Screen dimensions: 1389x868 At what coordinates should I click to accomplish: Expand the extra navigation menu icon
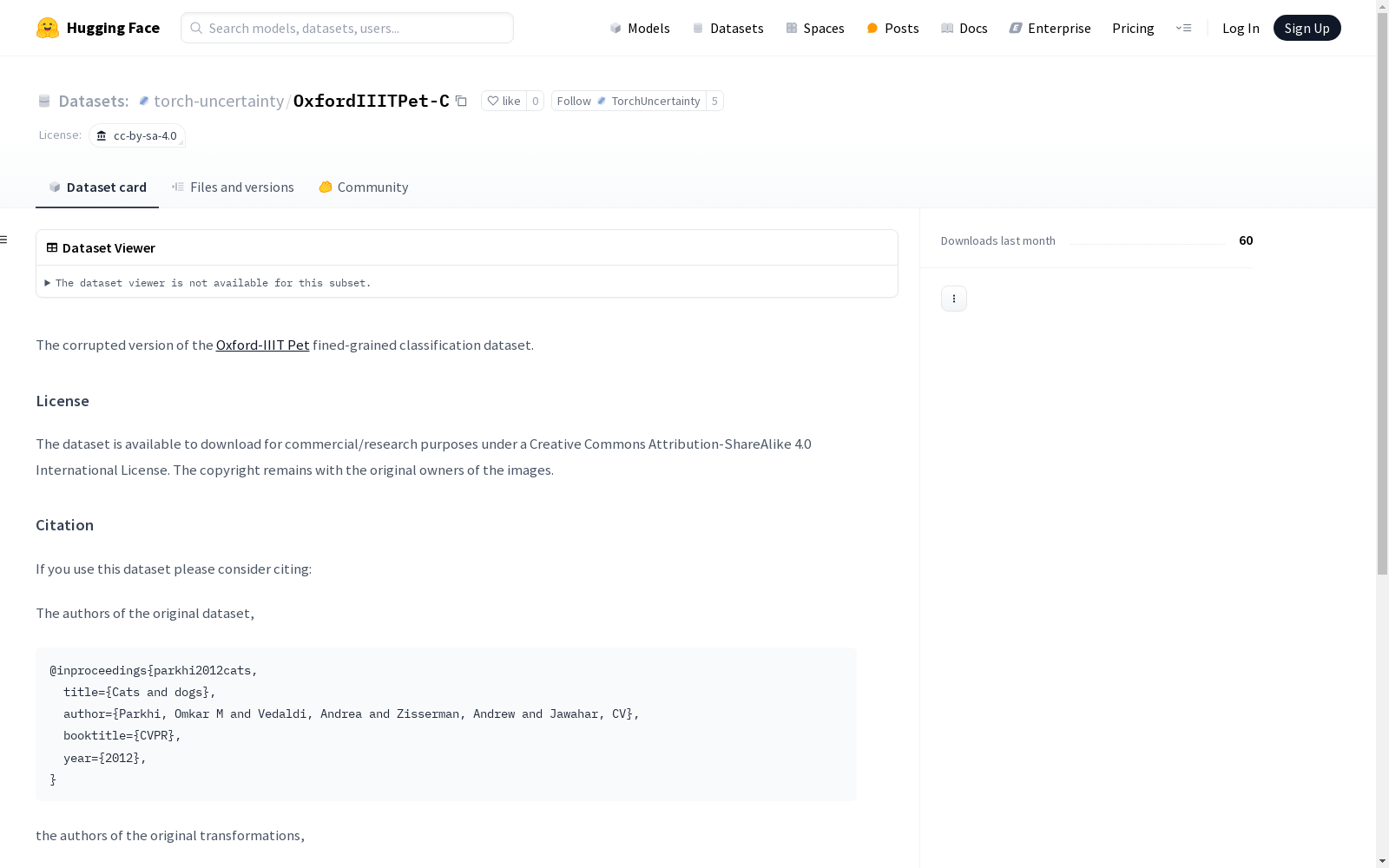[x=1183, y=28]
